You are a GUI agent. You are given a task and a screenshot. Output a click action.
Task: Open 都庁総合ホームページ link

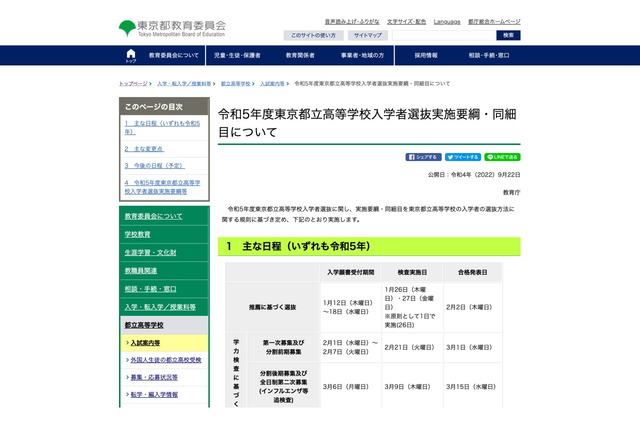494,22
